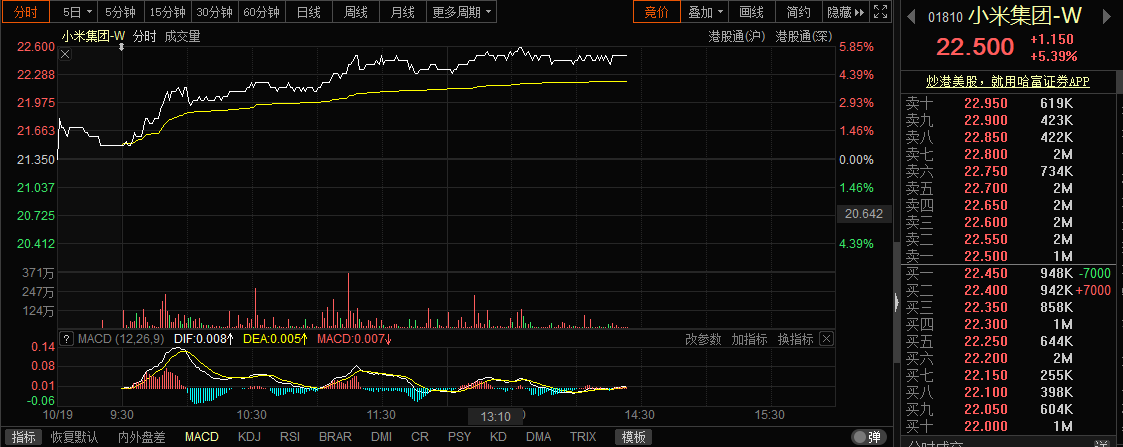Open the 叠加 overlay dropdown
1123x447 pixels.
(x=705, y=11)
